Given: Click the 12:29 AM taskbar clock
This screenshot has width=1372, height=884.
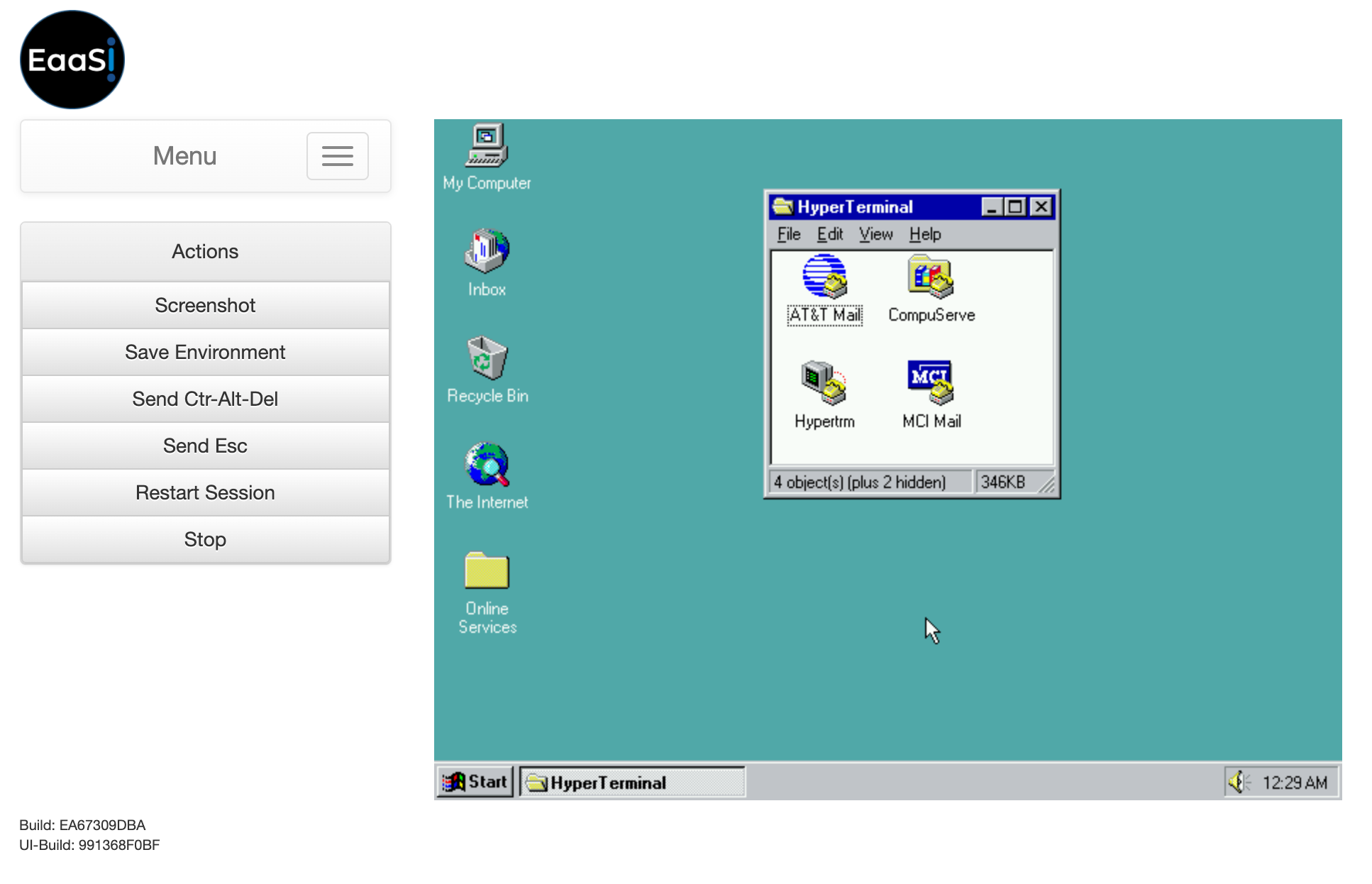Looking at the screenshot, I should point(1295,783).
